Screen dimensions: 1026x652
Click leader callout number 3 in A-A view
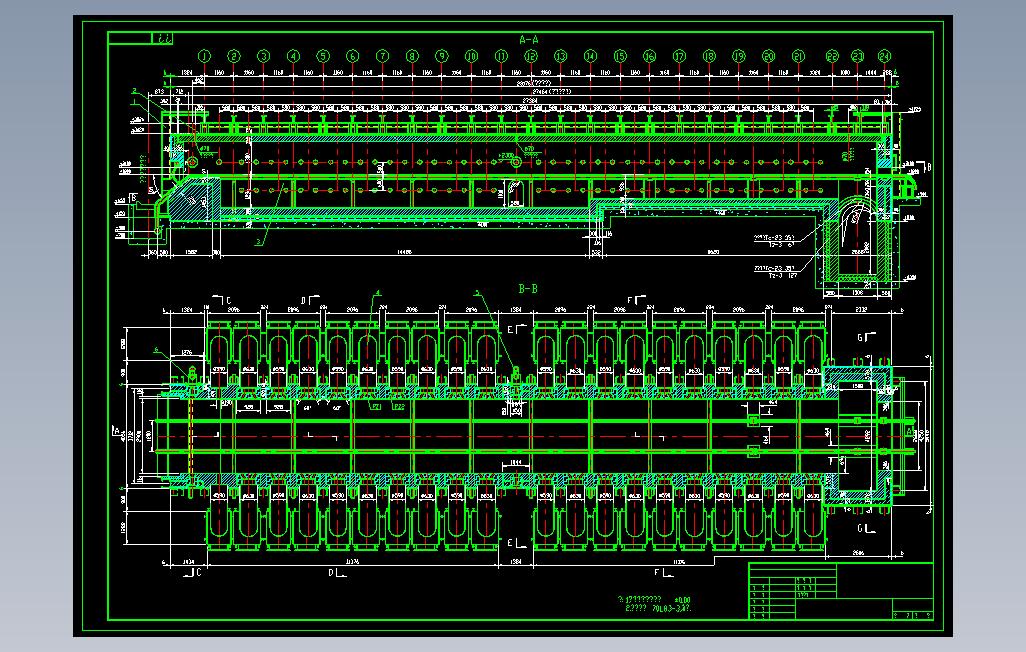point(258,242)
